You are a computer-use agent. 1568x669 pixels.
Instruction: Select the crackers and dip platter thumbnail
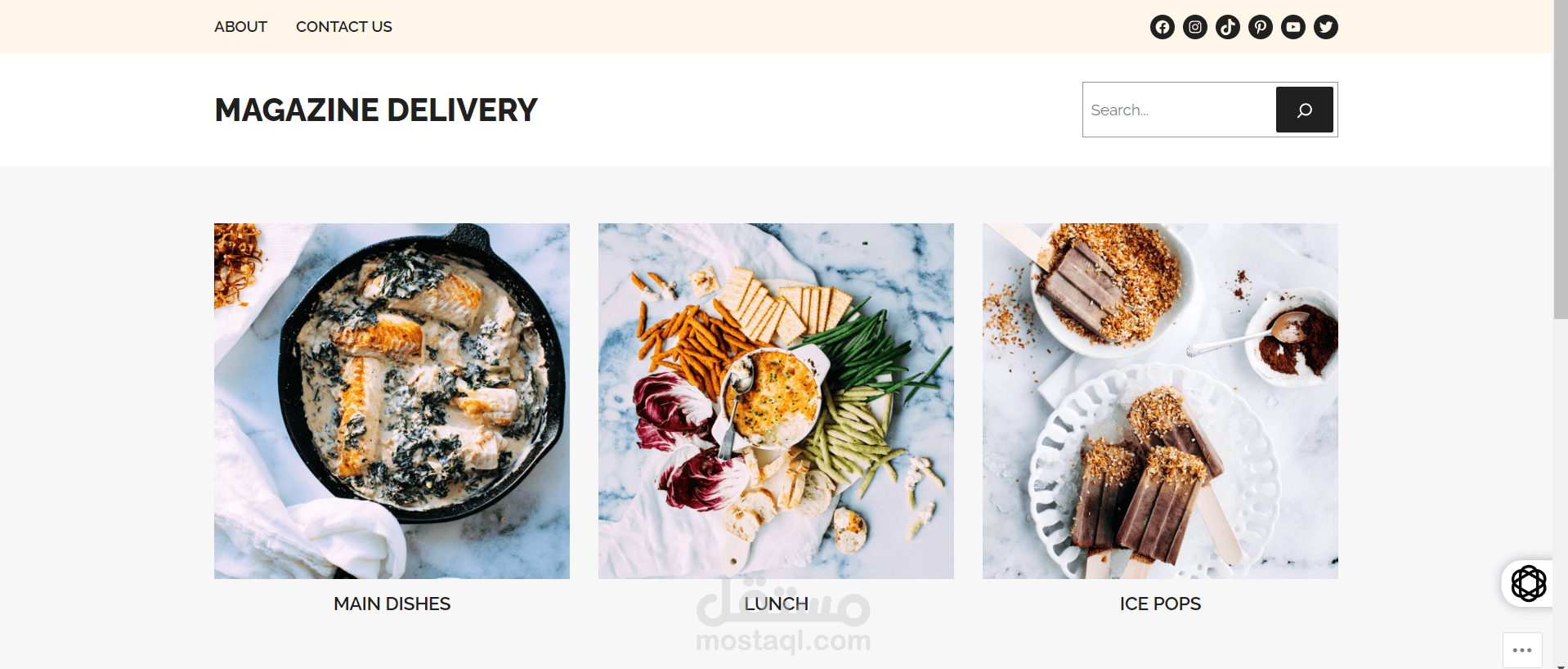click(776, 401)
